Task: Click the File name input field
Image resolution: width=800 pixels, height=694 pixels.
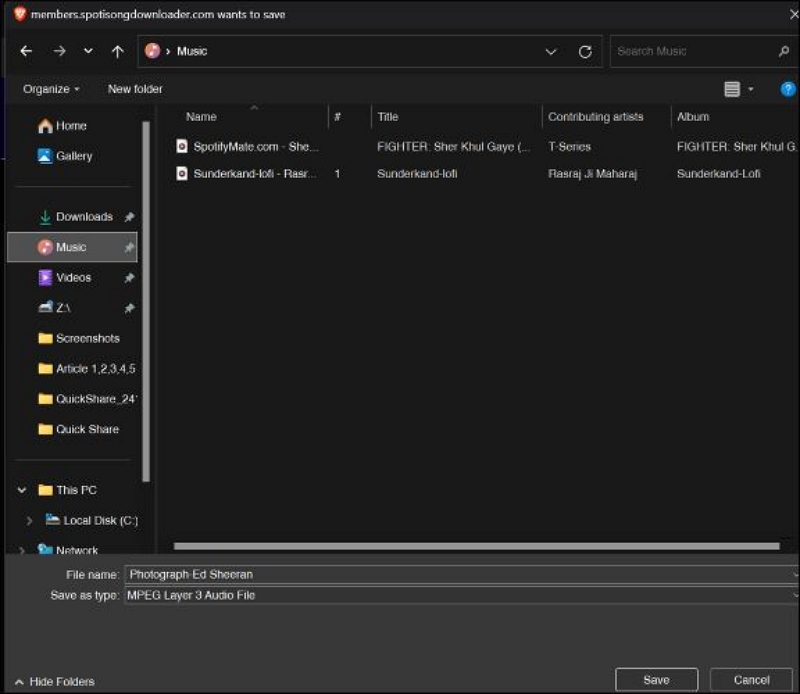Action: tap(461, 575)
